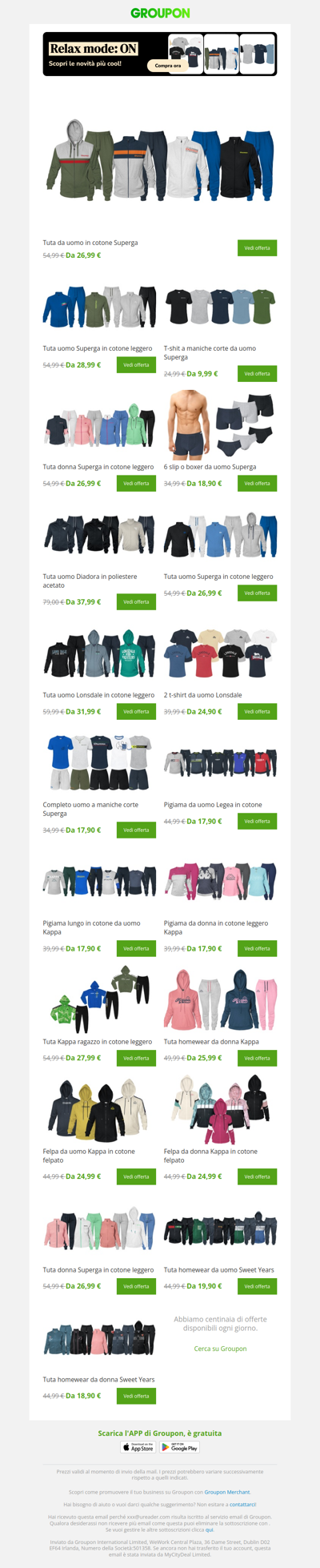The image size is (320, 1568).
Task: Open the 'Cerca su Groupon' link
Action: point(220,1349)
